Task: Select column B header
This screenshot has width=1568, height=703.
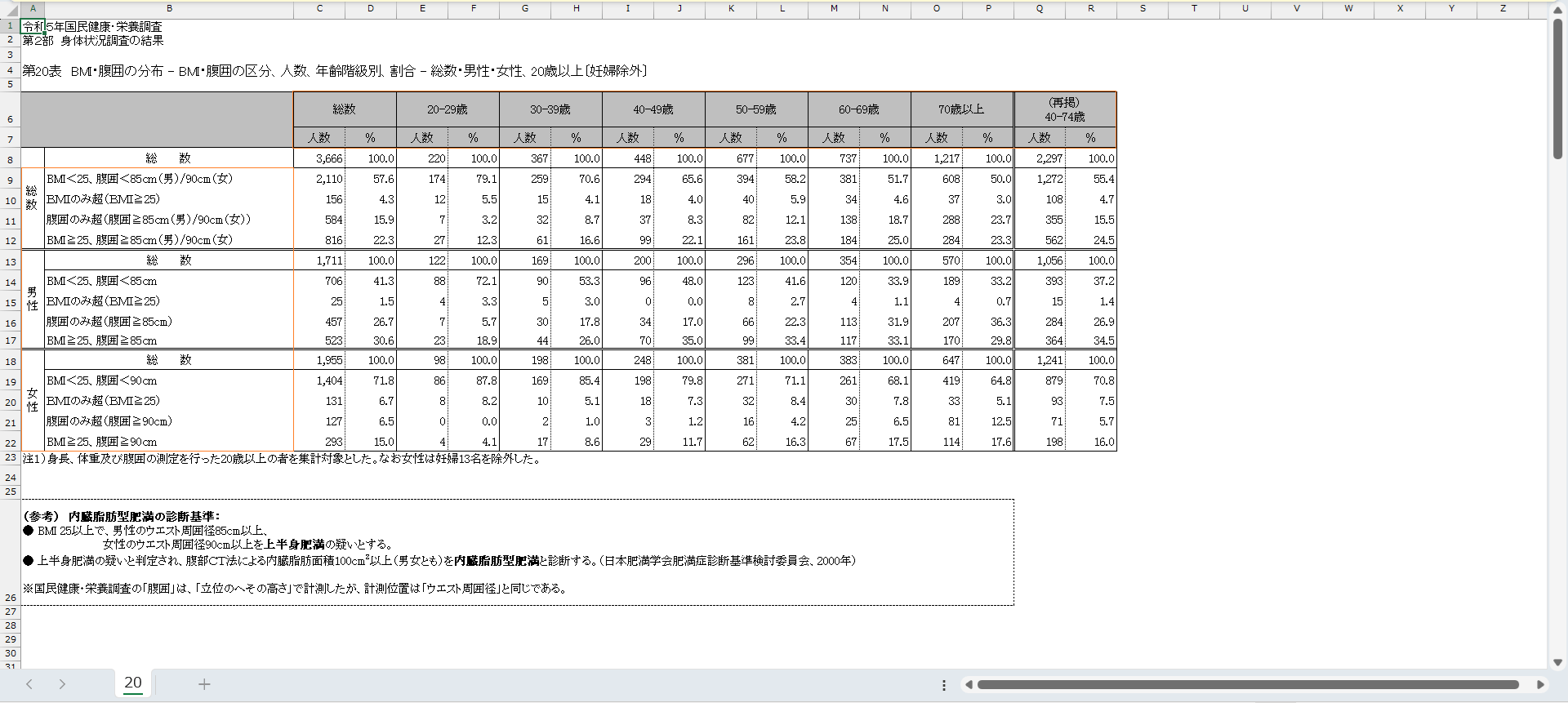Action: pyautogui.click(x=169, y=8)
